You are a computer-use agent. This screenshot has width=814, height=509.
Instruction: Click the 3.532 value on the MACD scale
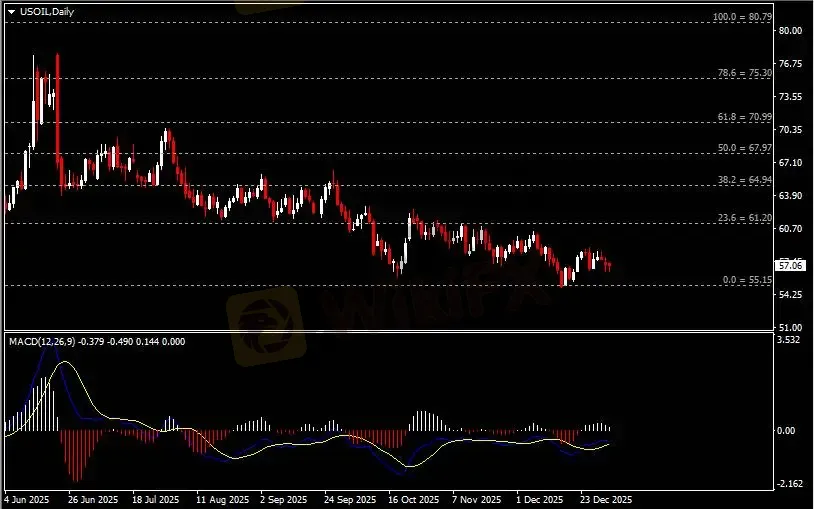click(x=790, y=341)
